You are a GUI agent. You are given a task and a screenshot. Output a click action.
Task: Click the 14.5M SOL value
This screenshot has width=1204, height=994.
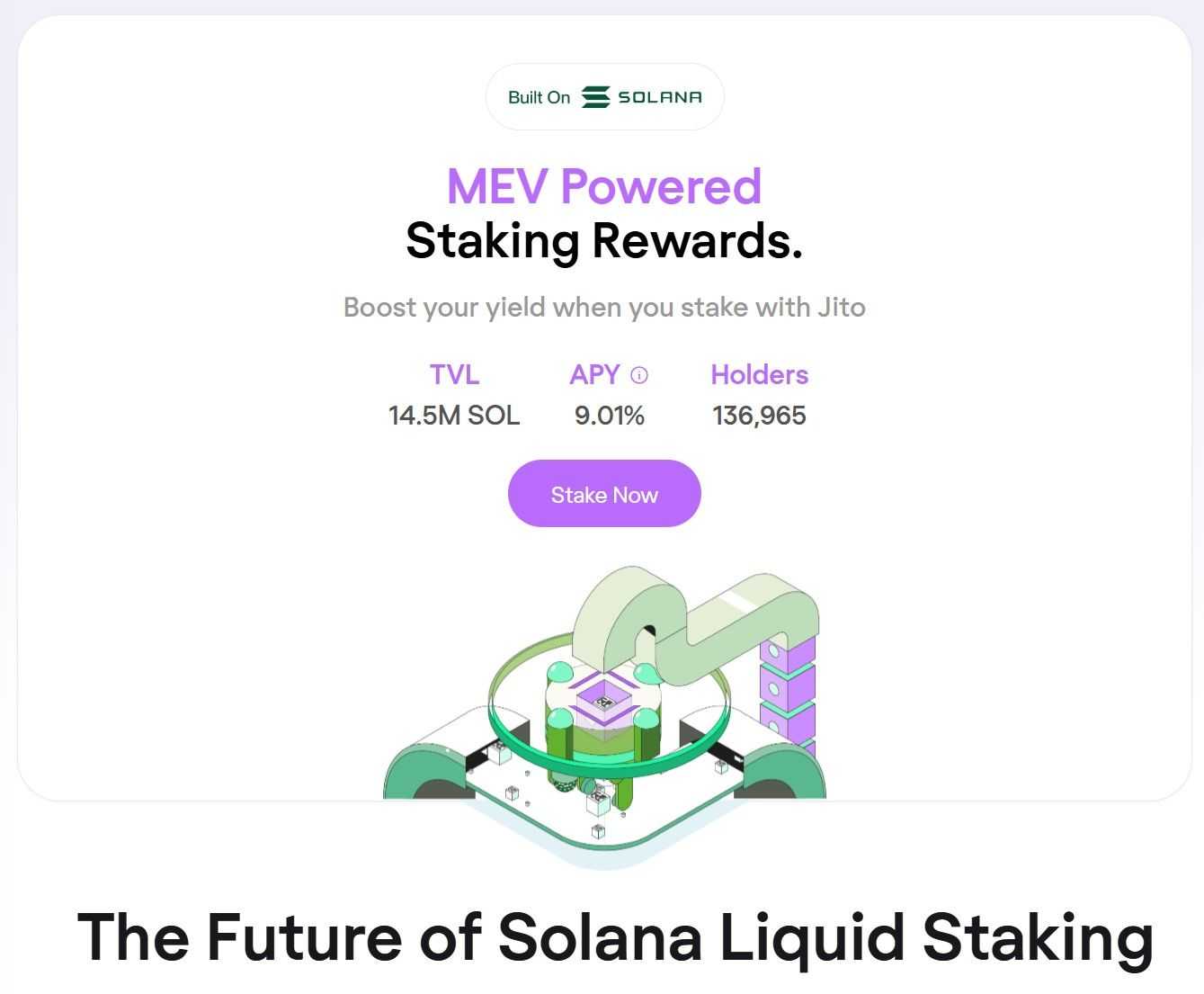(454, 416)
